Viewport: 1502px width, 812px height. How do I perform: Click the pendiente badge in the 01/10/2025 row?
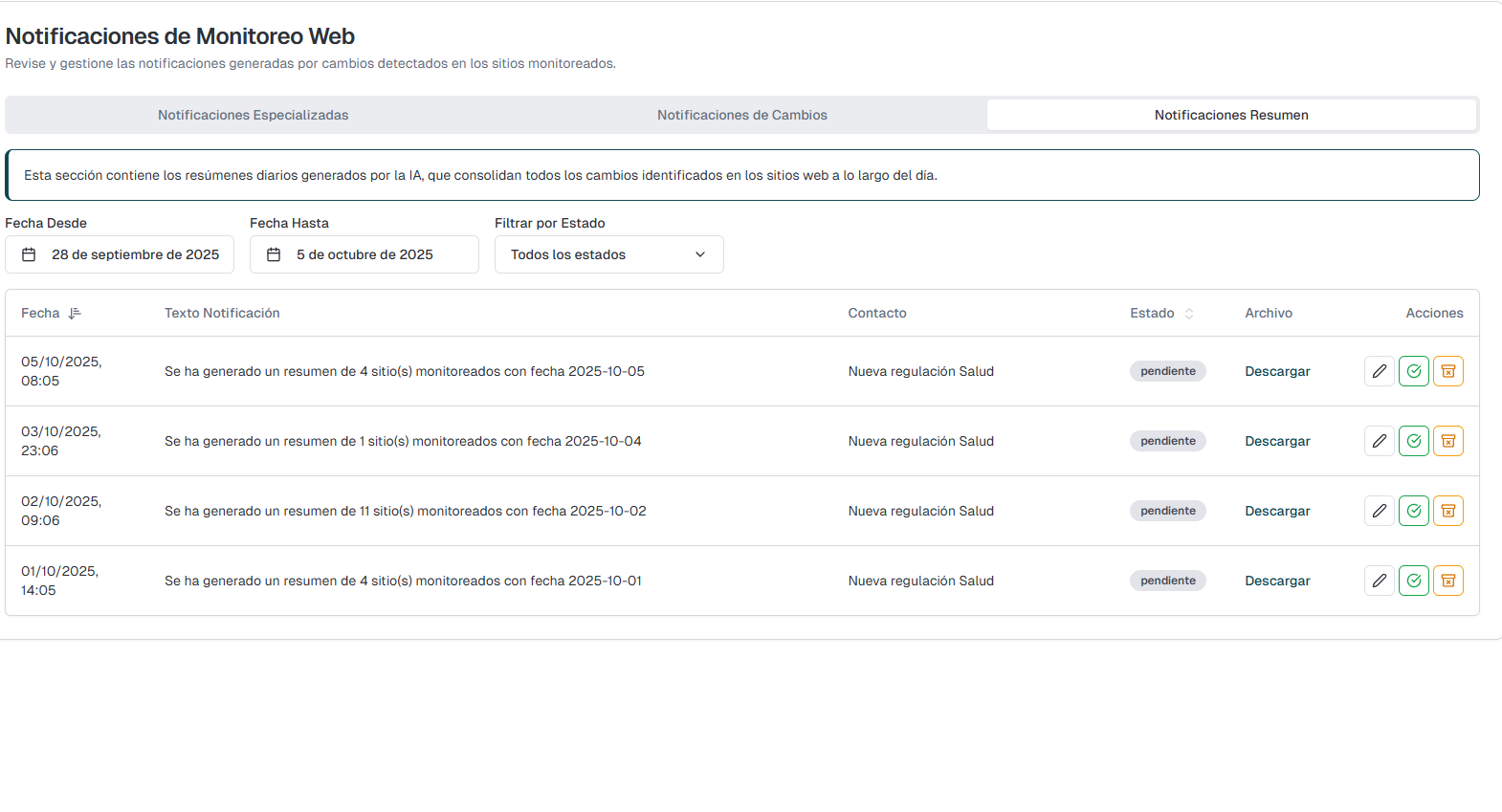[x=1167, y=581]
